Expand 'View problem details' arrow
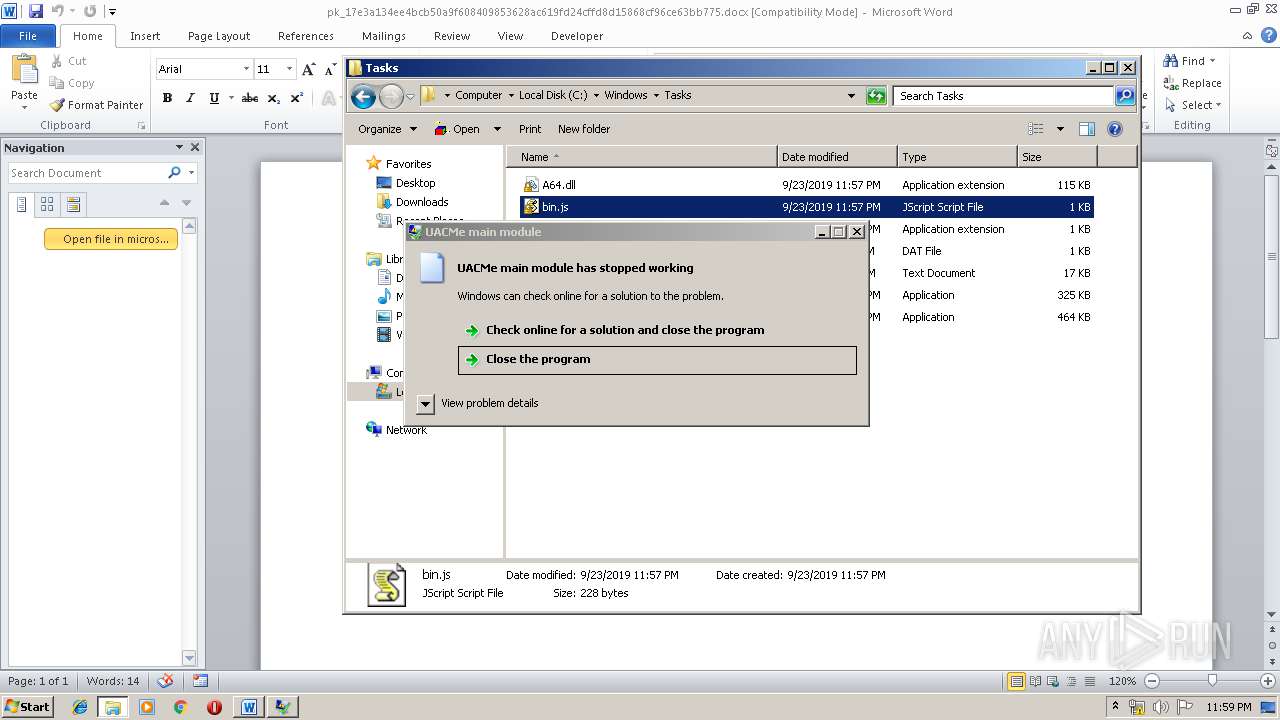The image size is (1280, 720). tap(425, 403)
